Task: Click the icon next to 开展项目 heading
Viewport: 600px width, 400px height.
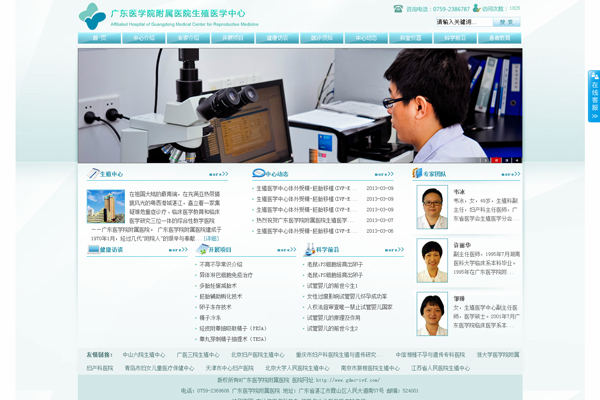Action: [x=202, y=250]
